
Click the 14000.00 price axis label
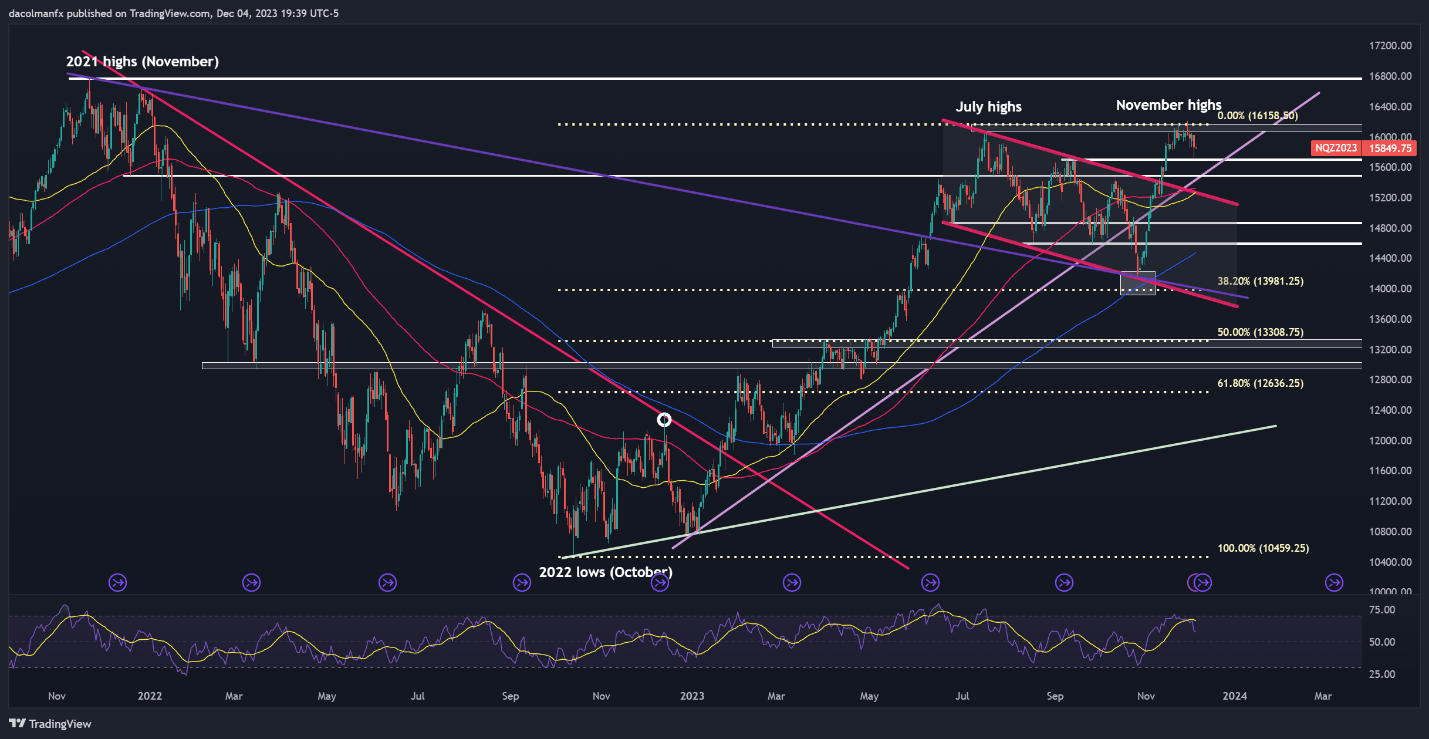[x=1391, y=289]
